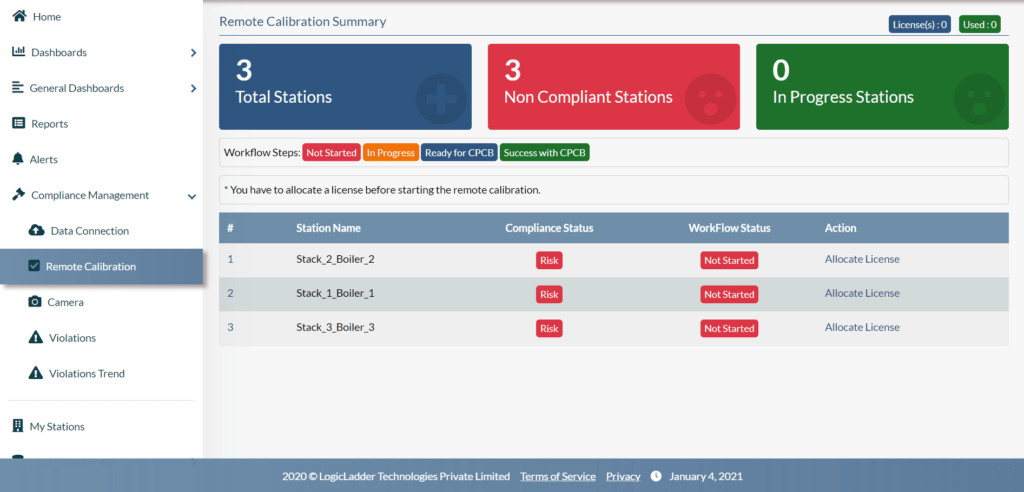Click the Remote Calibration Summary heading
This screenshot has height=492, width=1024.
pyautogui.click(x=302, y=22)
